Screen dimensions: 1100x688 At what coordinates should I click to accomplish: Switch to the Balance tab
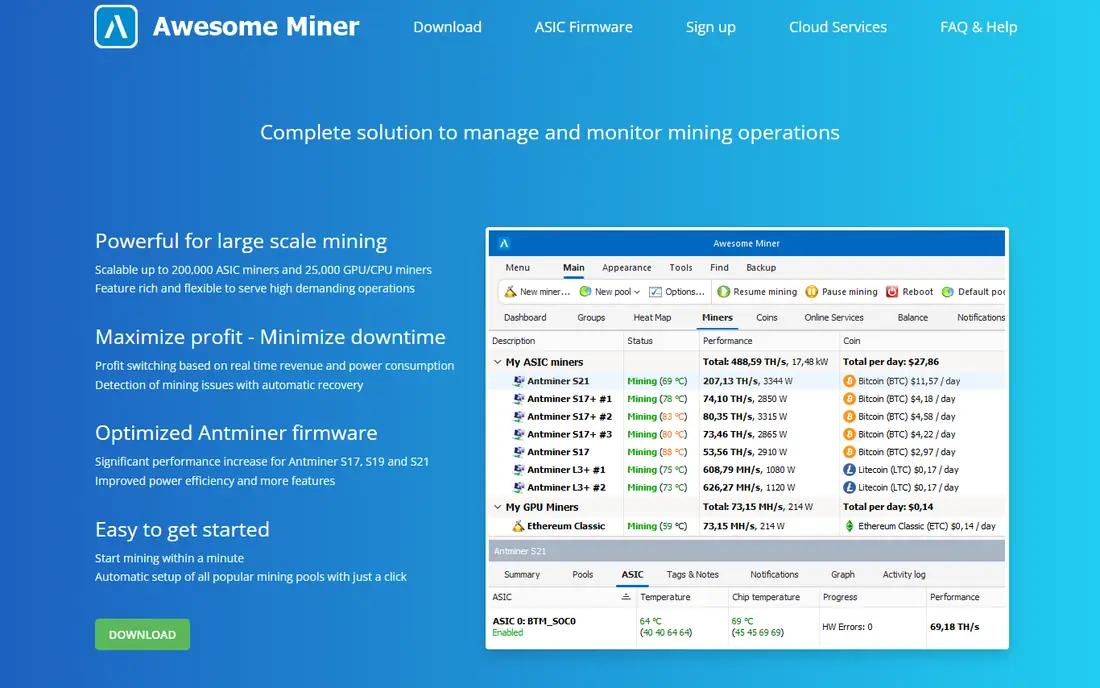pyautogui.click(x=912, y=317)
